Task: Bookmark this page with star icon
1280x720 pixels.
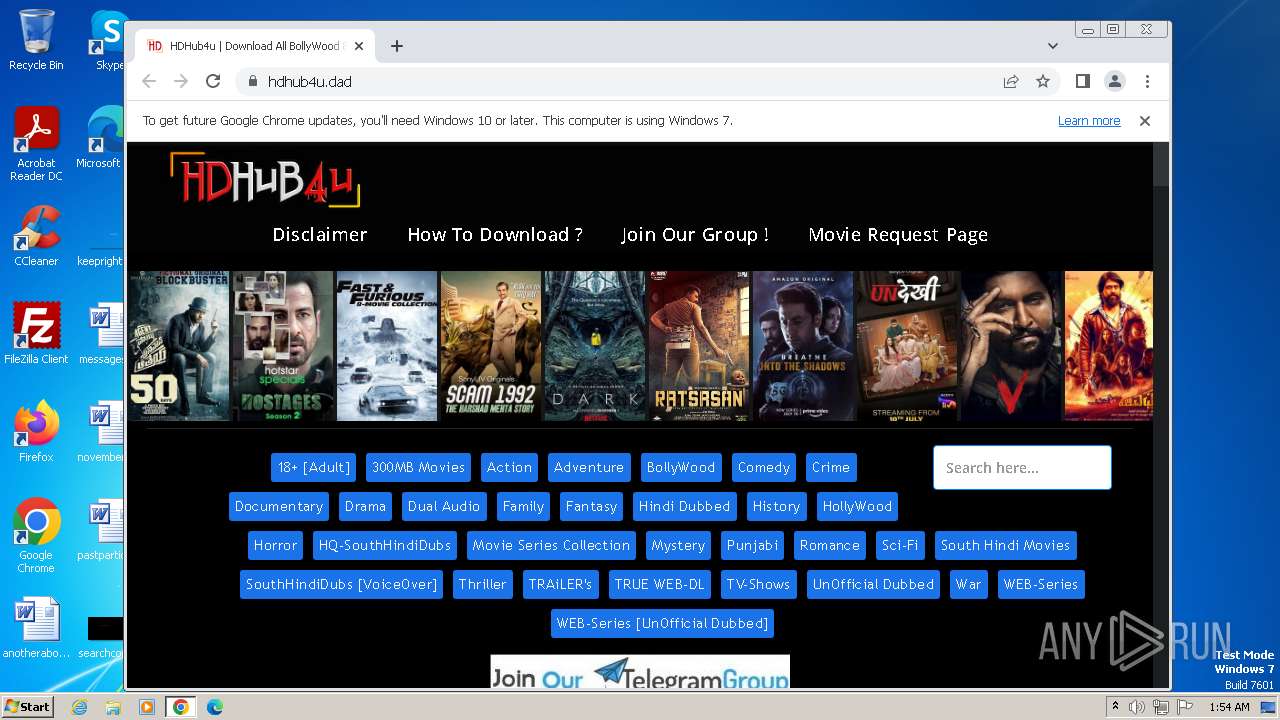Action: click(1043, 81)
